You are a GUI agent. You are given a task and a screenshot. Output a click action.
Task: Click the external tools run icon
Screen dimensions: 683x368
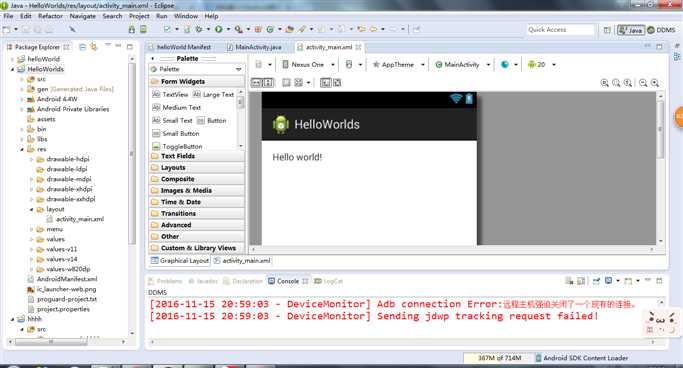(x=238, y=29)
